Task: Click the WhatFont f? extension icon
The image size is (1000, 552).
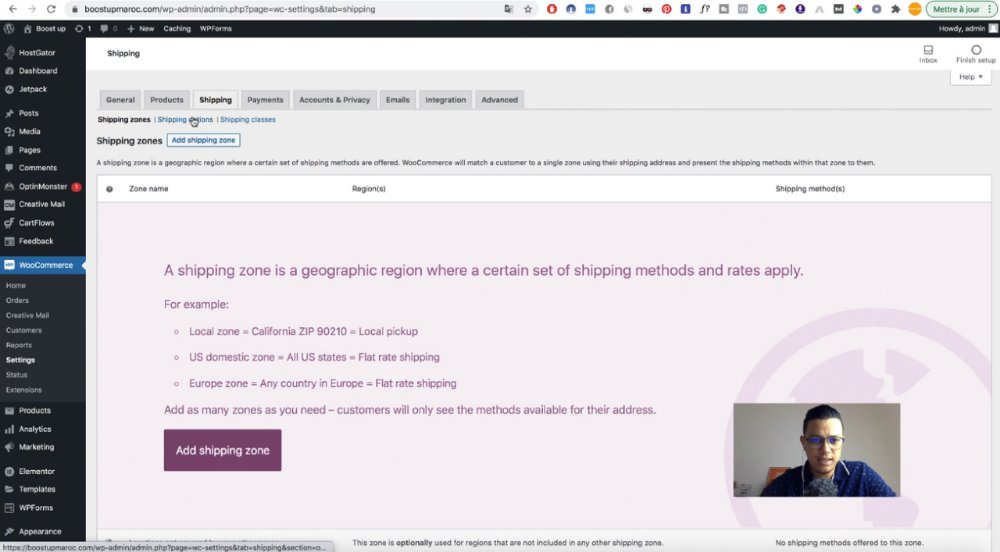Action: click(x=705, y=9)
